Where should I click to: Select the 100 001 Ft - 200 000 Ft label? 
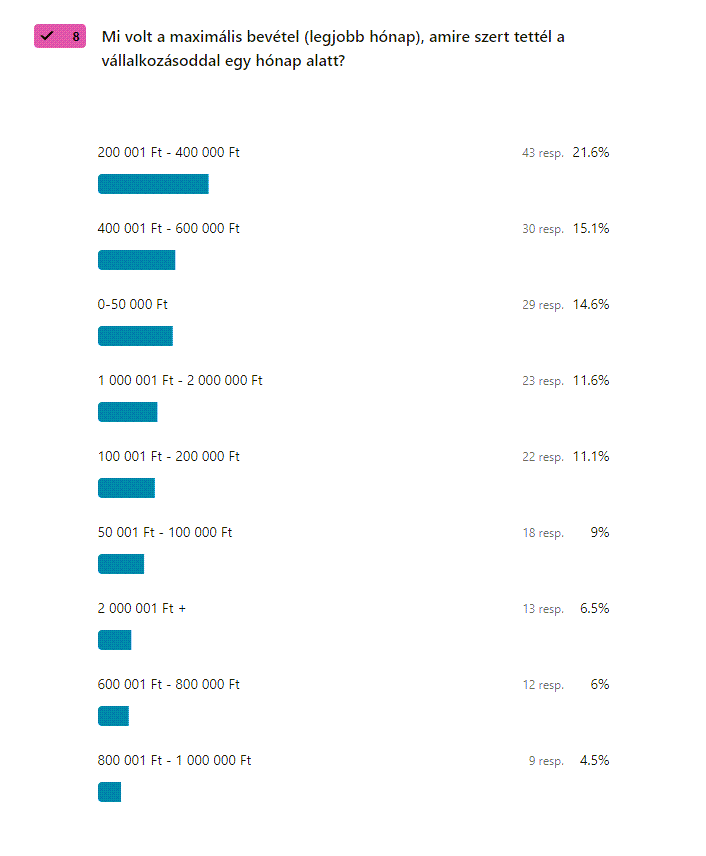pyautogui.click(x=168, y=456)
